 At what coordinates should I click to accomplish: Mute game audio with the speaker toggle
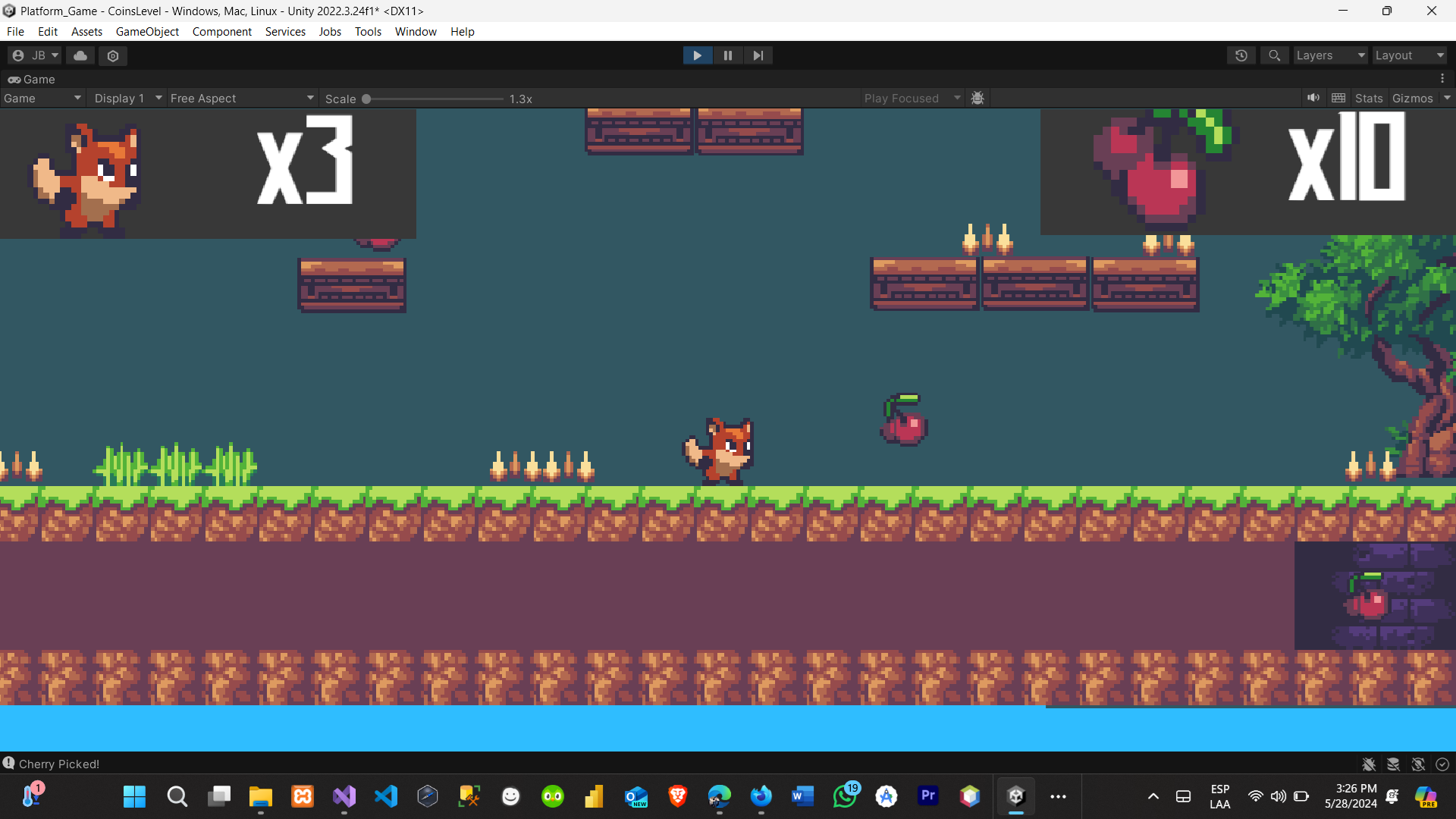[x=1313, y=98]
